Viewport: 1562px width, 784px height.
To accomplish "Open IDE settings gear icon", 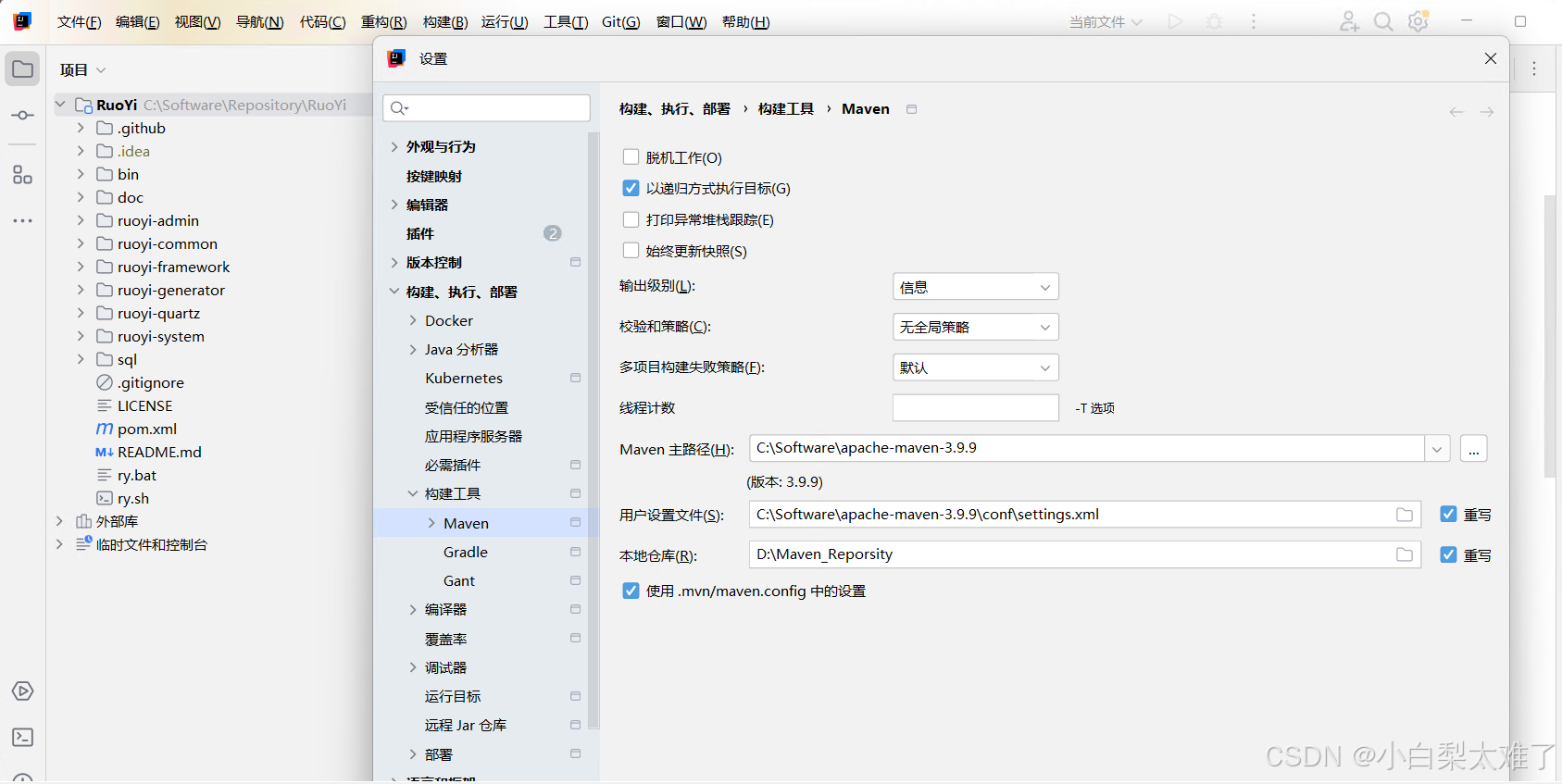I will coord(1418,21).
